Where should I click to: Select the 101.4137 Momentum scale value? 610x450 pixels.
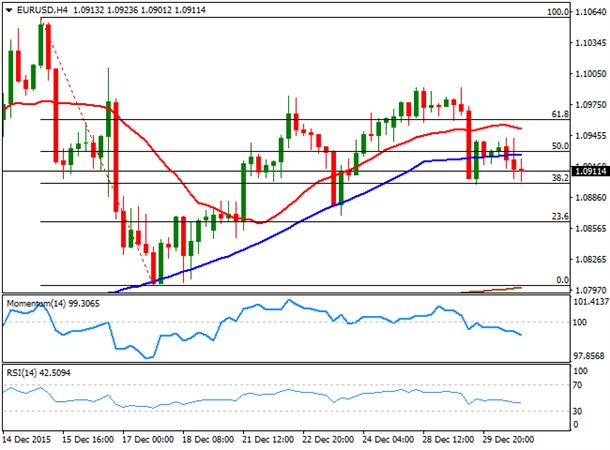tap(591, 301)
